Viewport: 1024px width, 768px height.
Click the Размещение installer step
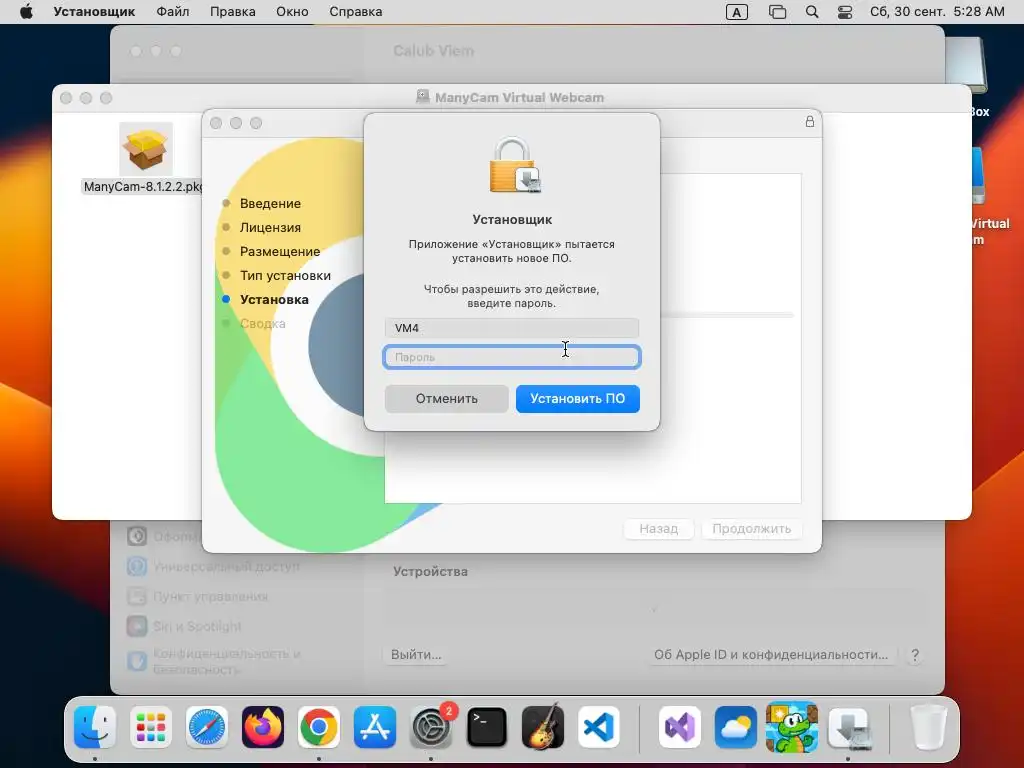point(280,251)
